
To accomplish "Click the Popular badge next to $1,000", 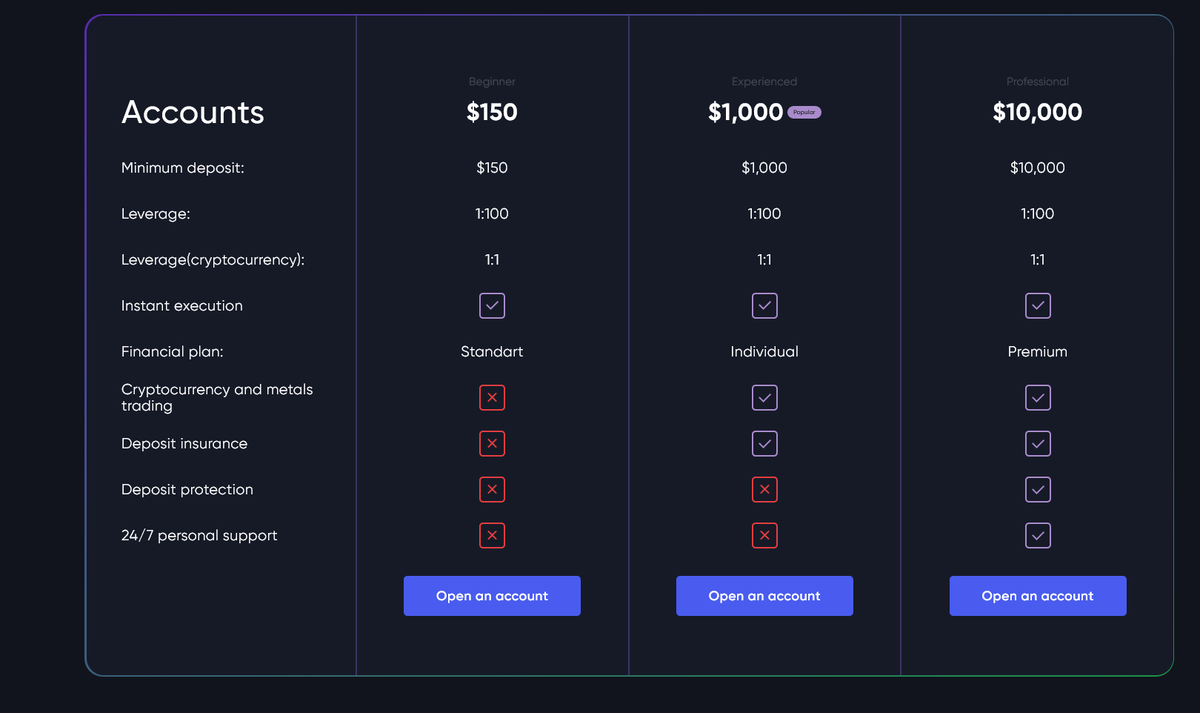I will [804, 112].
